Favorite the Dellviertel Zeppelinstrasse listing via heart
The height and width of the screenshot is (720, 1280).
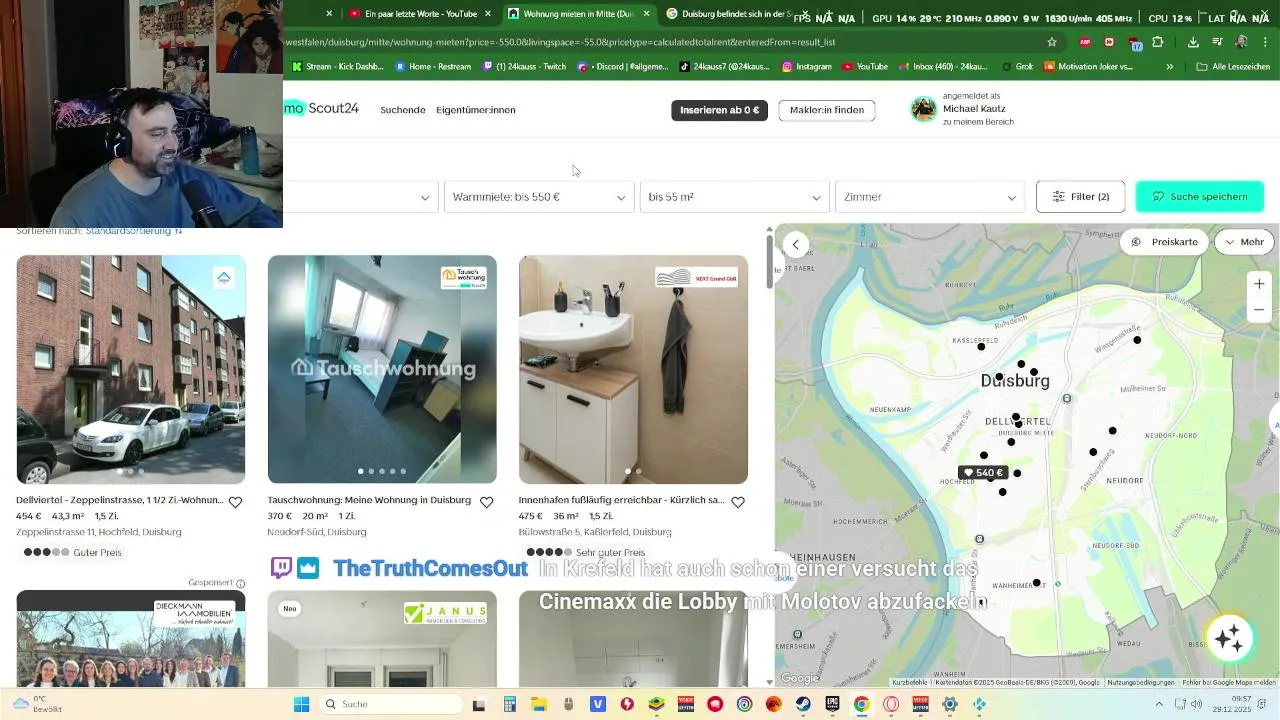pos(235,503)
